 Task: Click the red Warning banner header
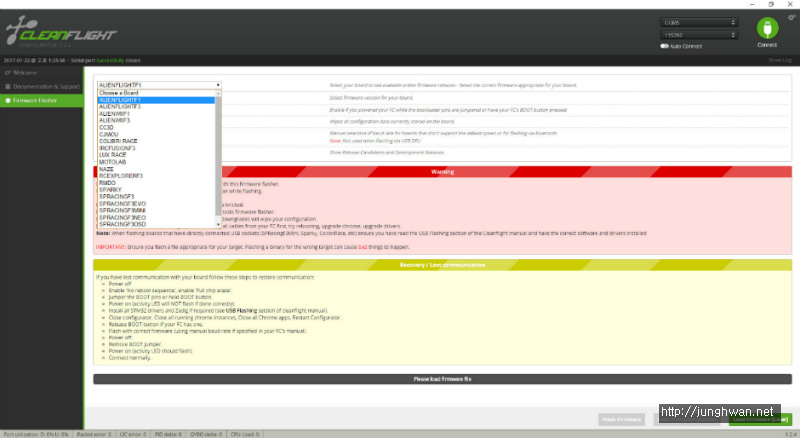click(442, 172)
